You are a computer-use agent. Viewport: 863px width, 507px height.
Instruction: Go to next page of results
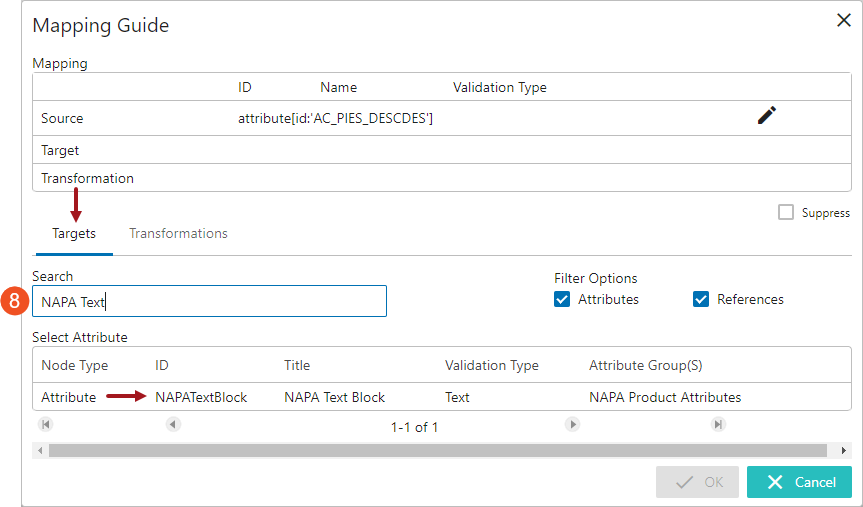[x=573, y=425]
